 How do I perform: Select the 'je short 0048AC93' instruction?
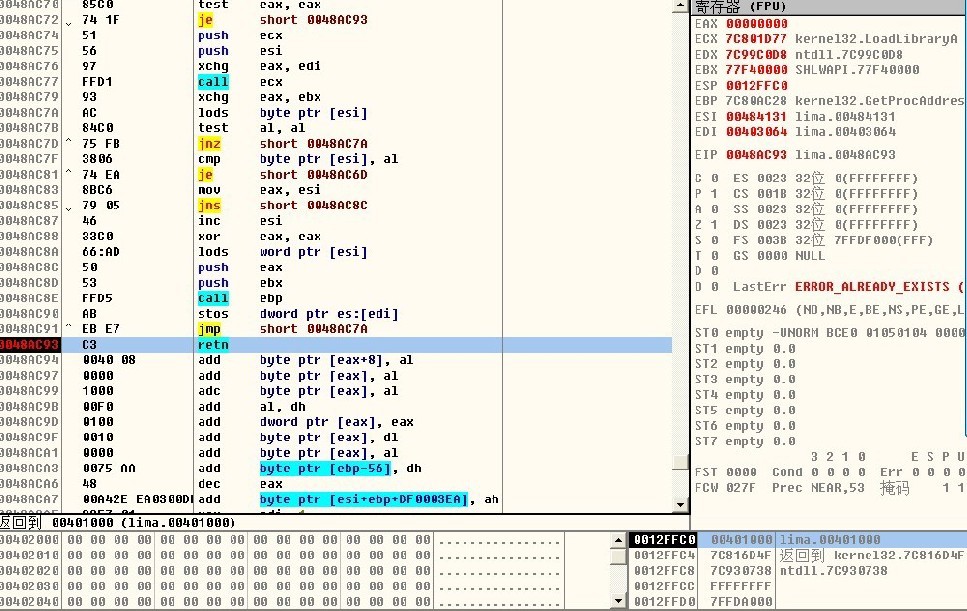tap(282, 20)
